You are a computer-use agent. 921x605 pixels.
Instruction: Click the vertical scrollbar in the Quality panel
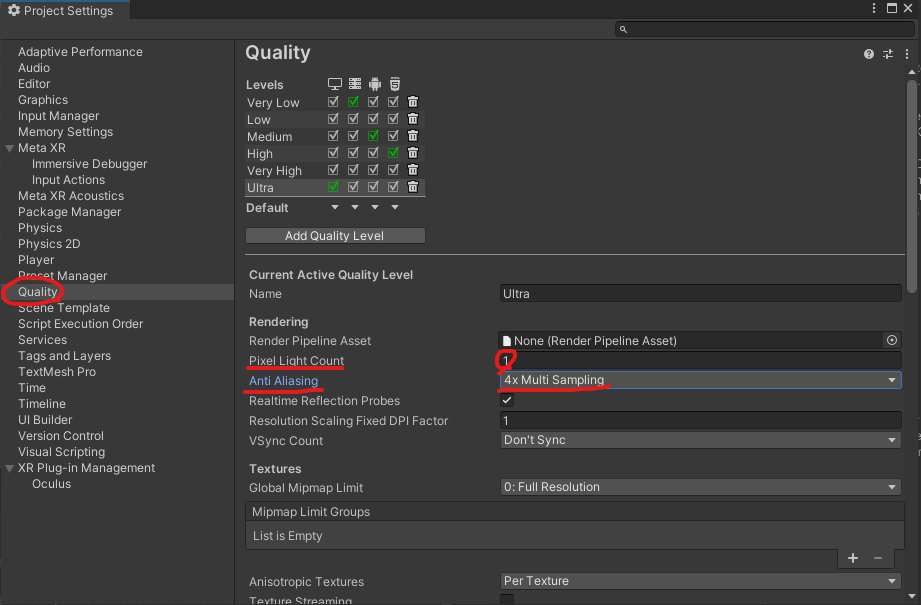[912, 186]
